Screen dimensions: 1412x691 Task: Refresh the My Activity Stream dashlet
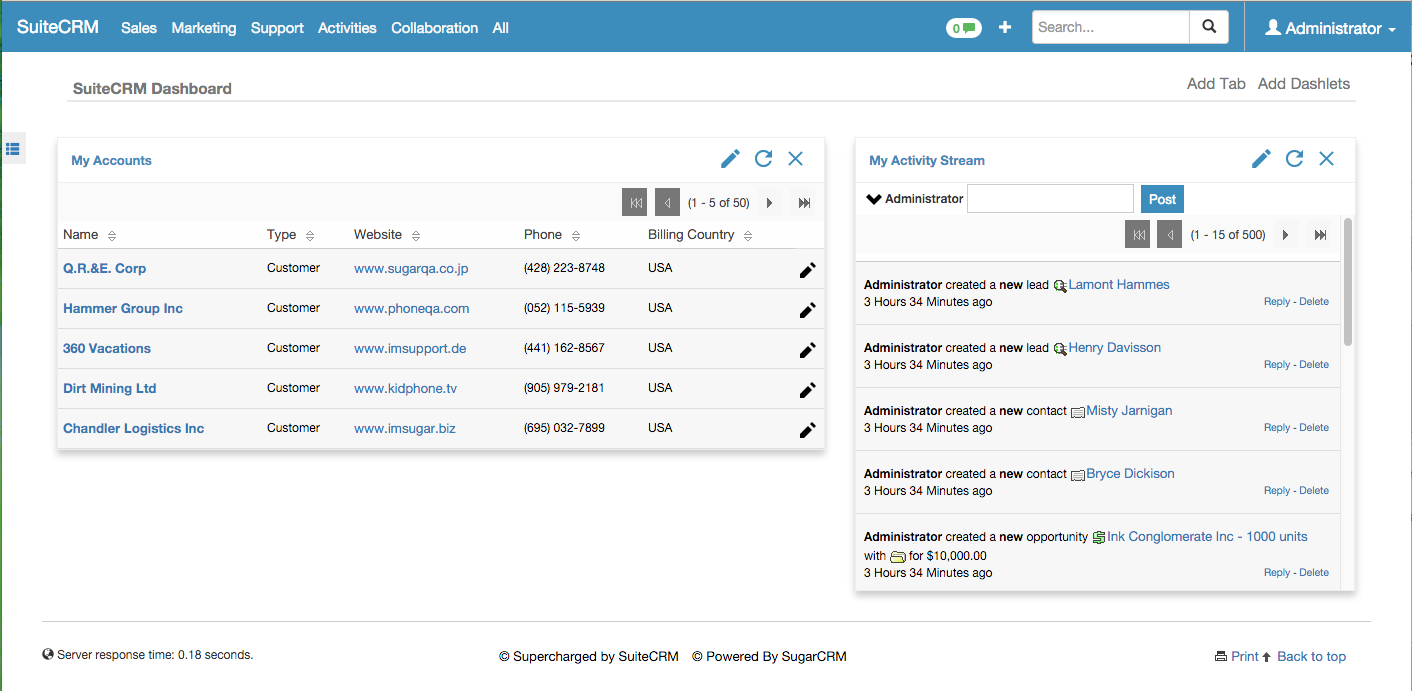[x=1294, y=159]
